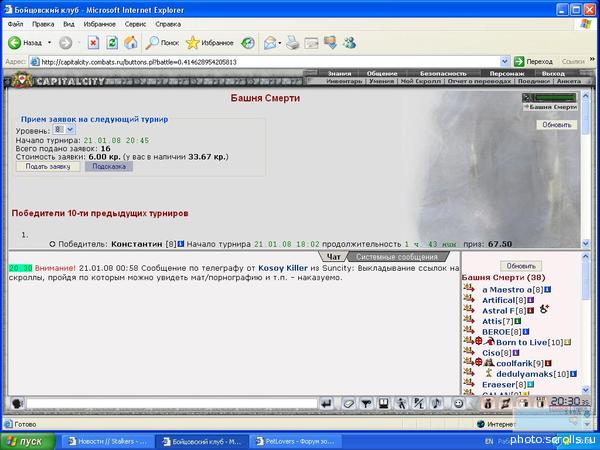This screenshot has width=600, height=450.
Task: Open the Search (Поиск) toolbar button
Action: (x=163, y=43)
